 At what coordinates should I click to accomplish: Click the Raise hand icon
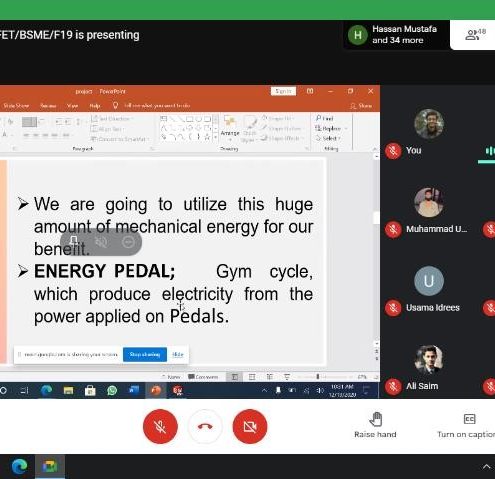376,419
